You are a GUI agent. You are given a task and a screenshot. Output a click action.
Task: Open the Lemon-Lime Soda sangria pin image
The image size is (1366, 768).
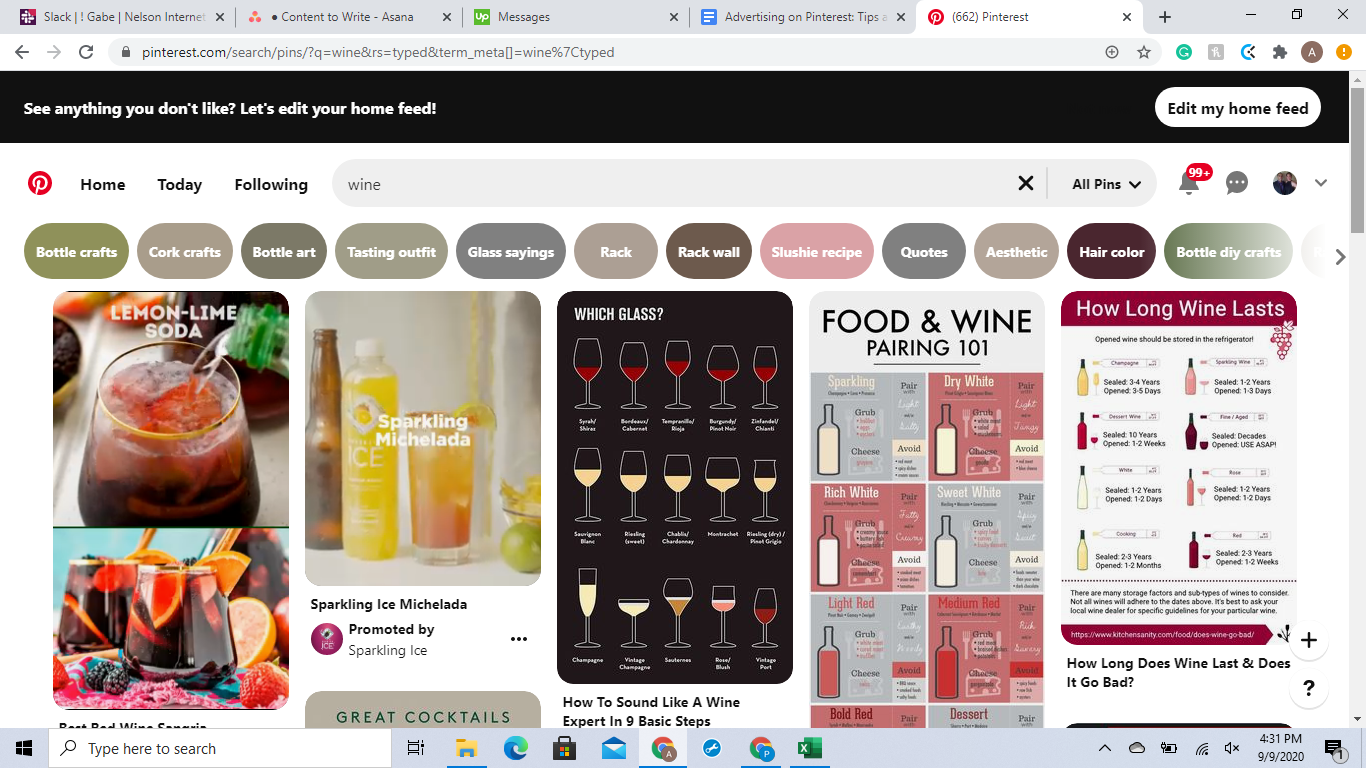point(171,500)
